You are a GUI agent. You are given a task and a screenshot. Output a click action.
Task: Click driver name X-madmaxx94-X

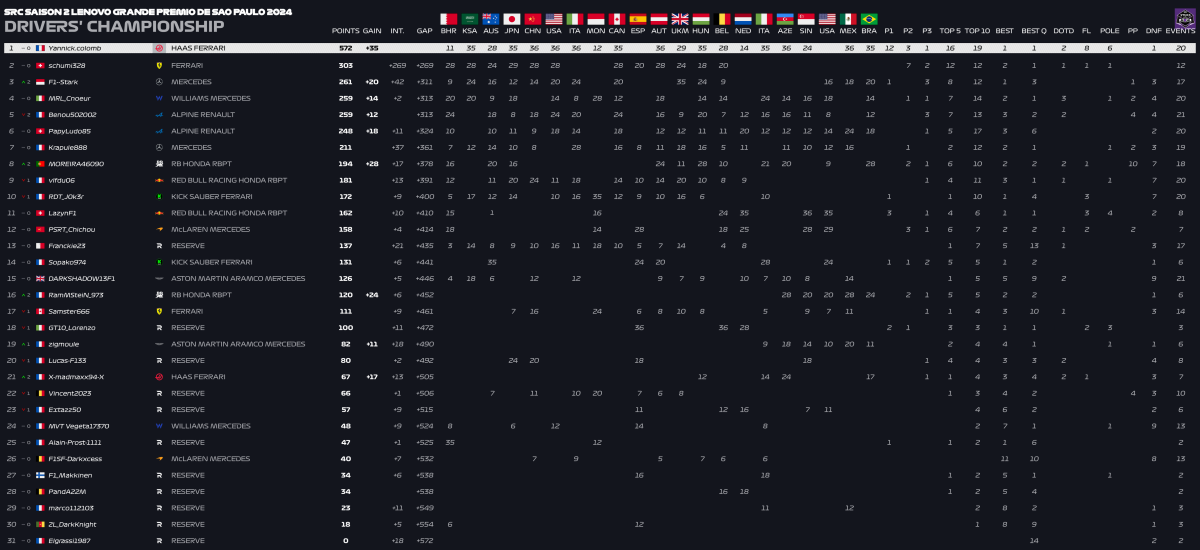[76, 376]
